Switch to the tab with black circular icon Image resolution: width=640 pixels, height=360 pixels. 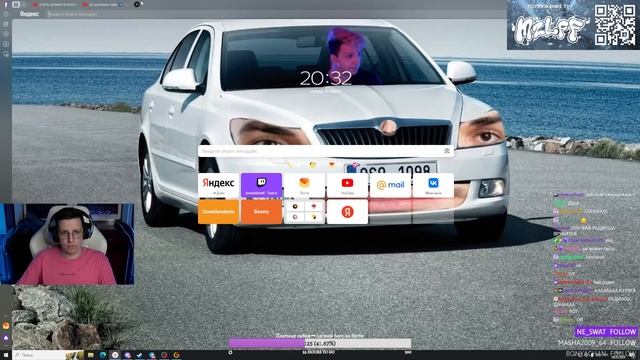(137, 4)
